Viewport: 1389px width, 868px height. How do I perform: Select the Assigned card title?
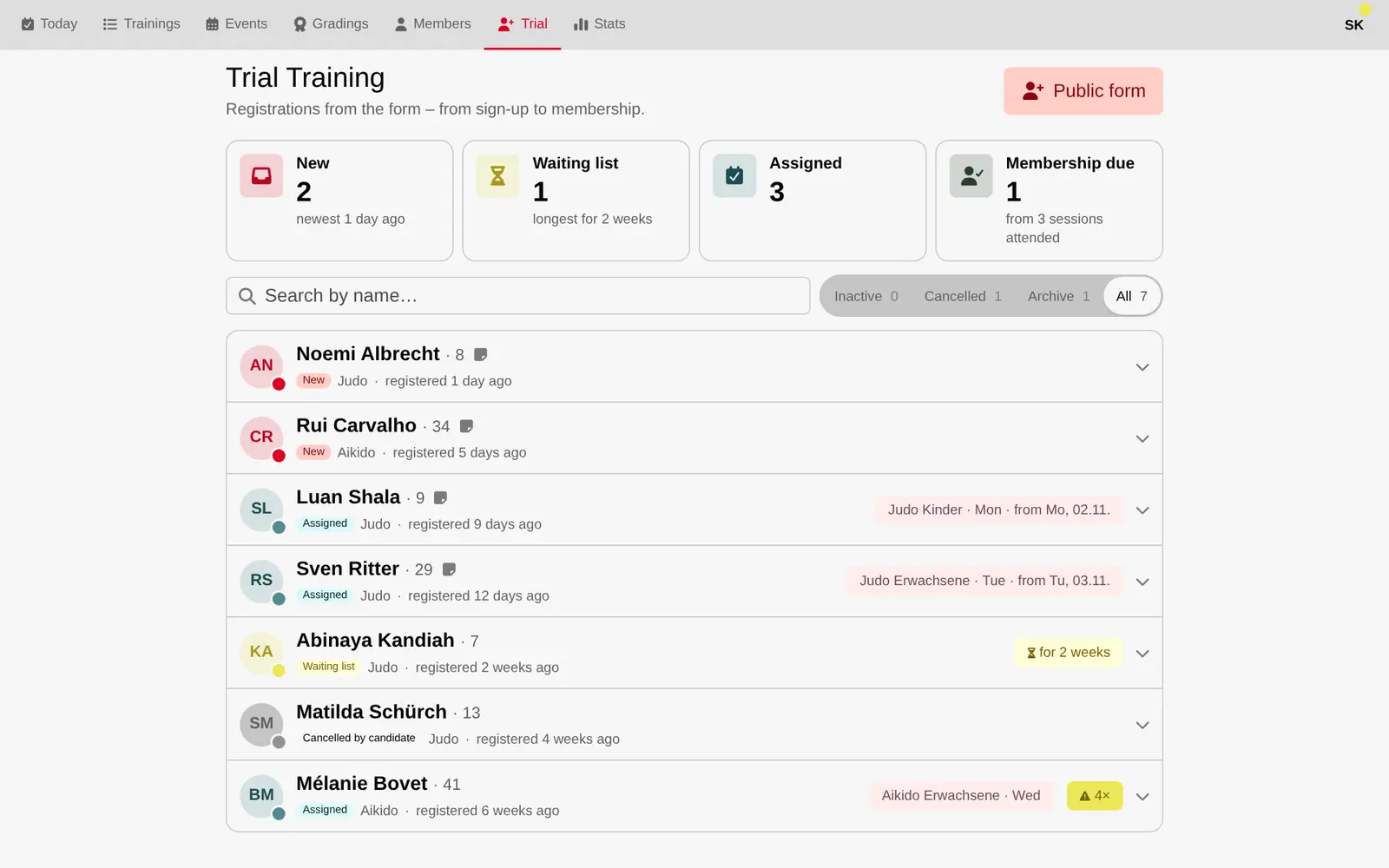click(x=806, y=163)
